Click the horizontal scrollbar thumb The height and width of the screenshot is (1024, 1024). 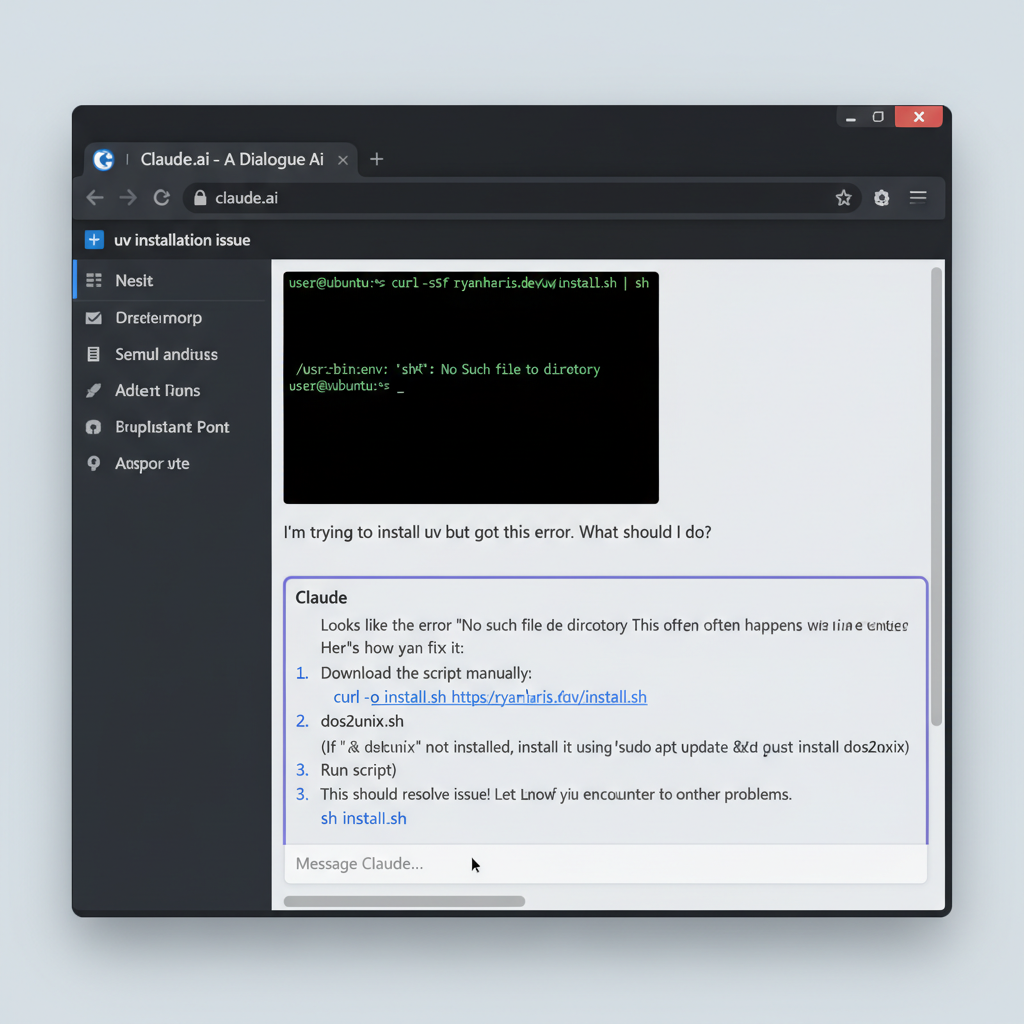point(404,901)
